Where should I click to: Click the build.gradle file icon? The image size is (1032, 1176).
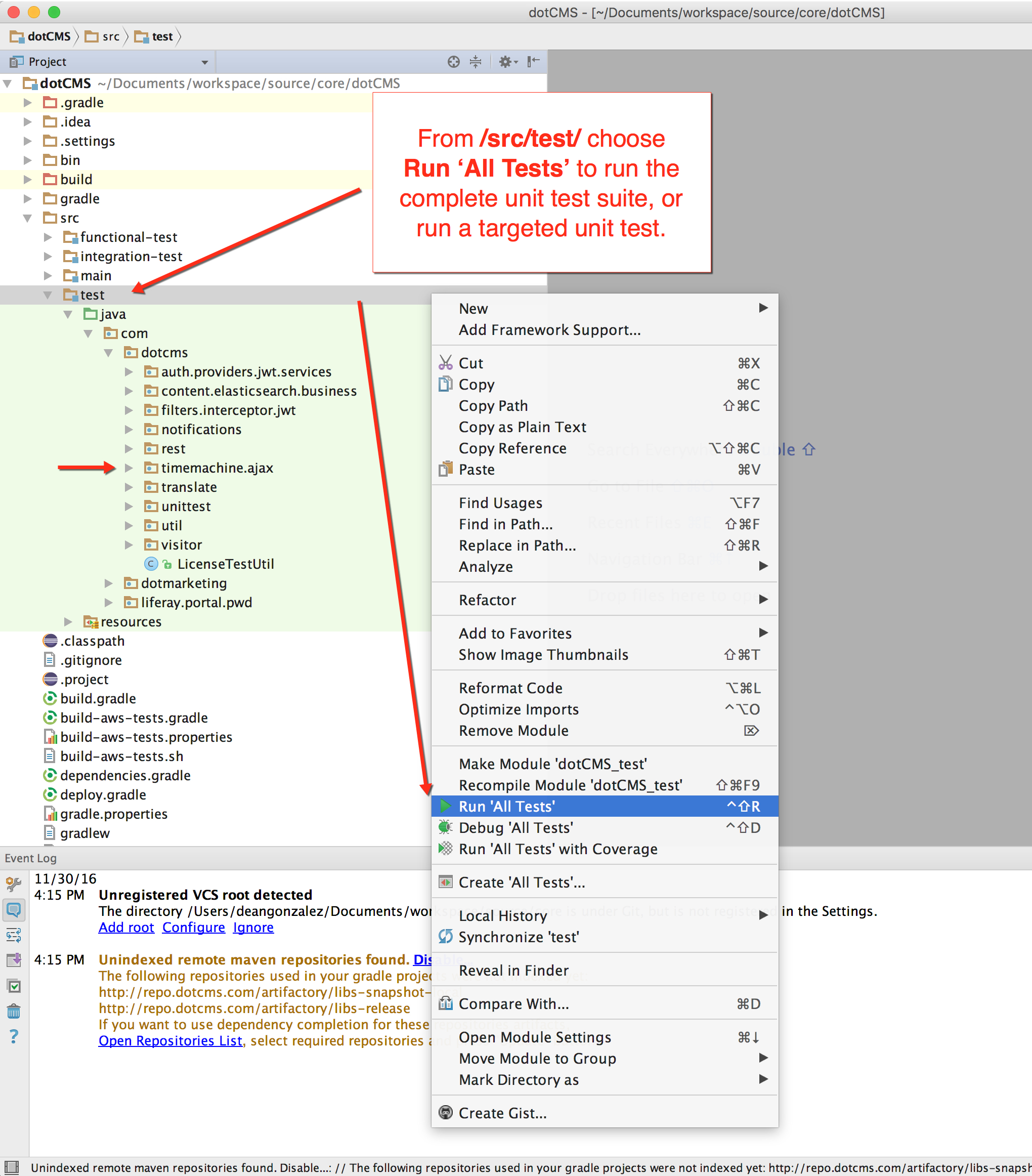tap(50, 698)
